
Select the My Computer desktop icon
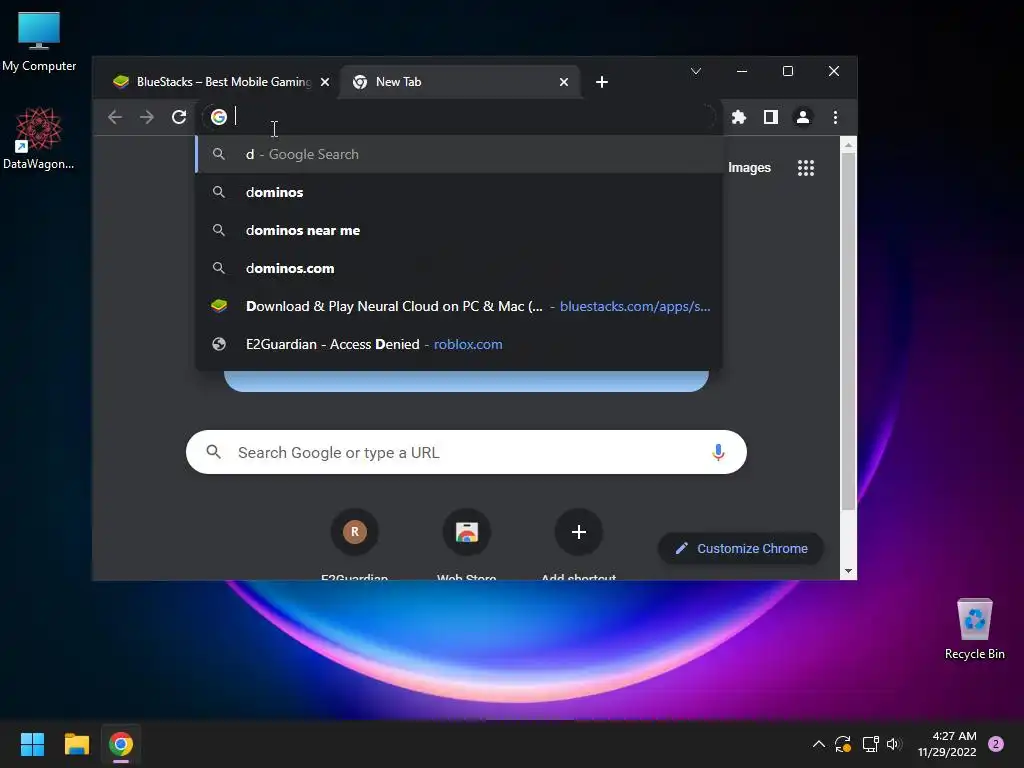pyautogui.click(x=39, y=41)
